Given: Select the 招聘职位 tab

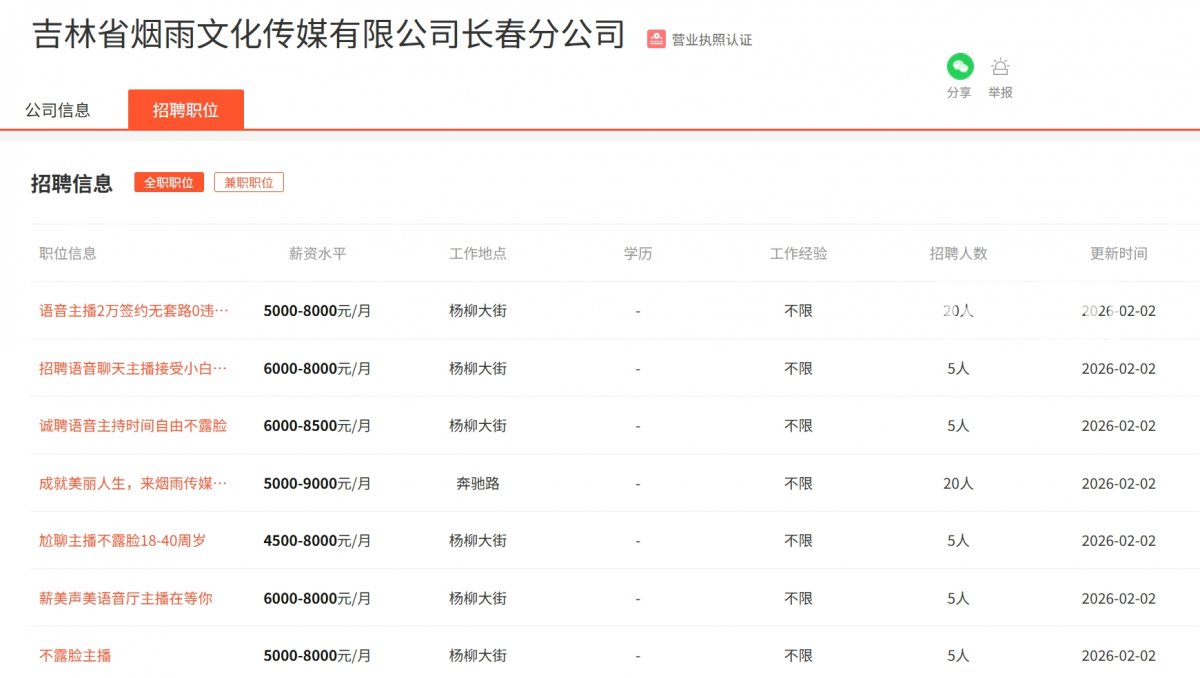Looking at the screenshot, I should coord(185,110).
